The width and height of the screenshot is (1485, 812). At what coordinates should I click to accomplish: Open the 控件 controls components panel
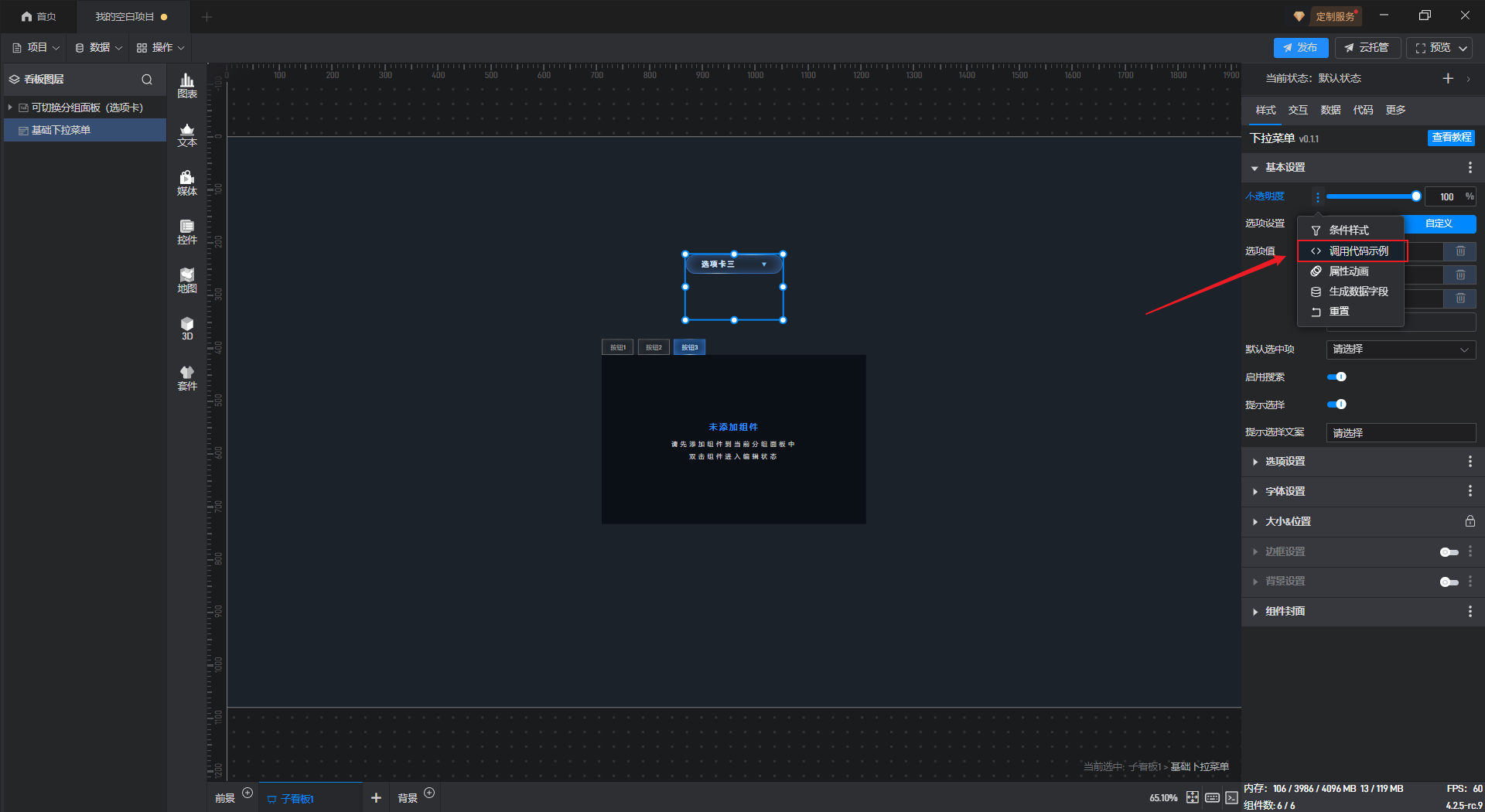[x=187, y=232]
